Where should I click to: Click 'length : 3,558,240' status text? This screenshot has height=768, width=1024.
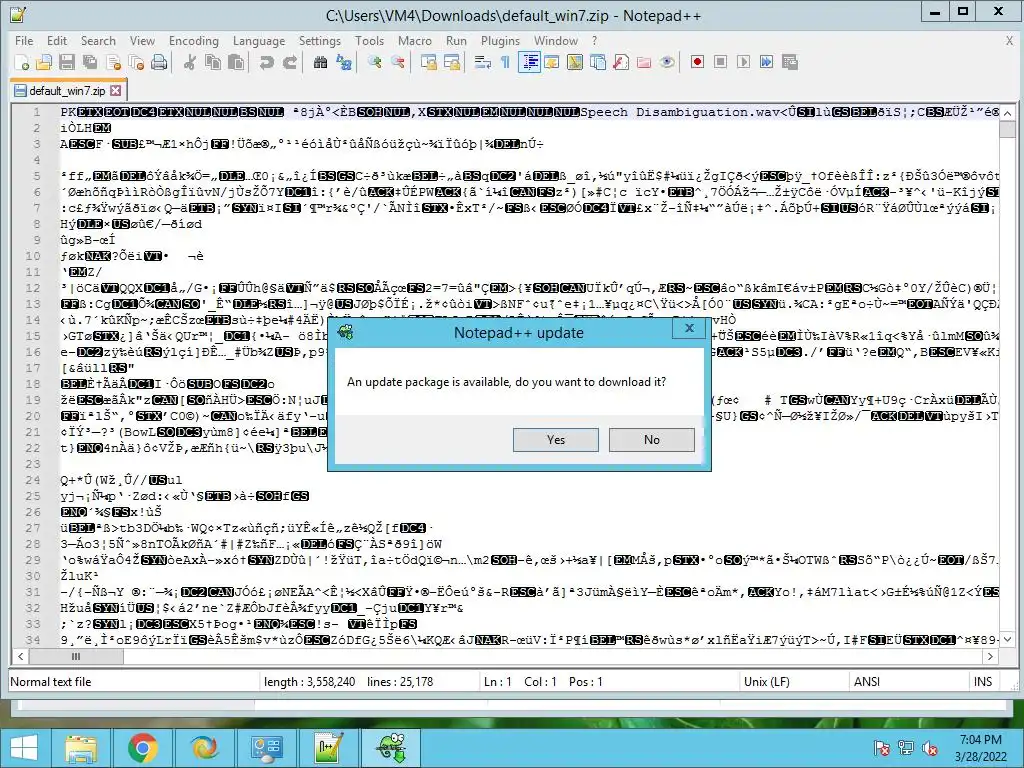click(x=310, y=682)
